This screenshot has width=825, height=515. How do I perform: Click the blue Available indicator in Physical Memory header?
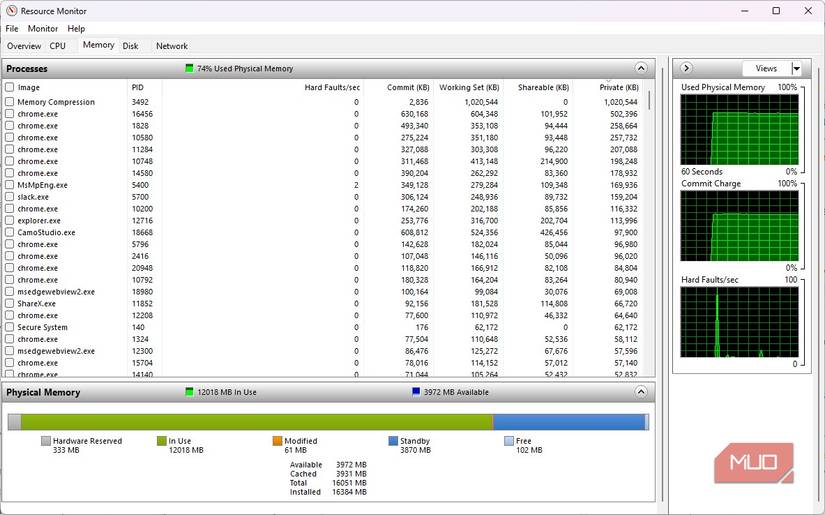coord(416,392)
